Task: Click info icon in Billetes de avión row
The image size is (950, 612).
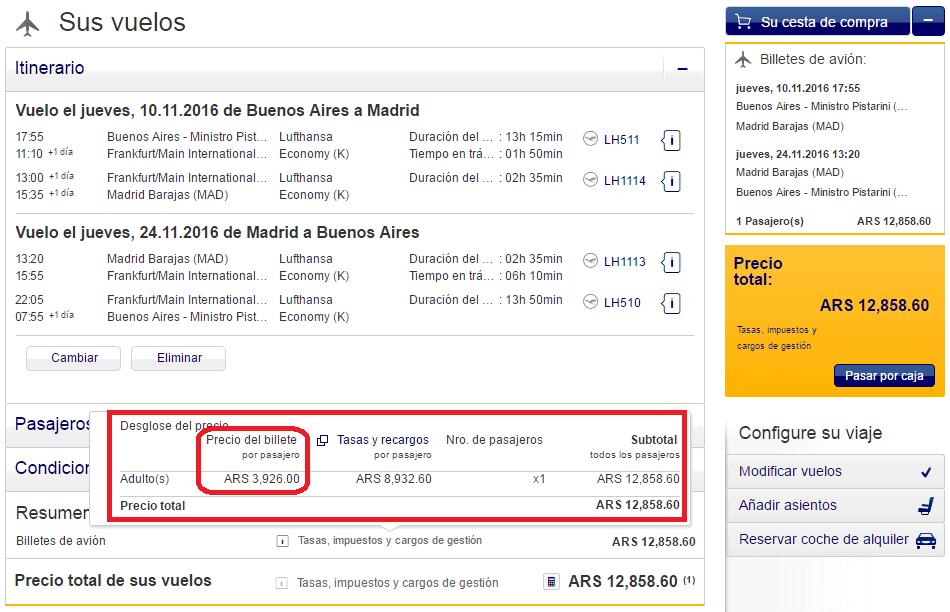Action: [282, 540]
